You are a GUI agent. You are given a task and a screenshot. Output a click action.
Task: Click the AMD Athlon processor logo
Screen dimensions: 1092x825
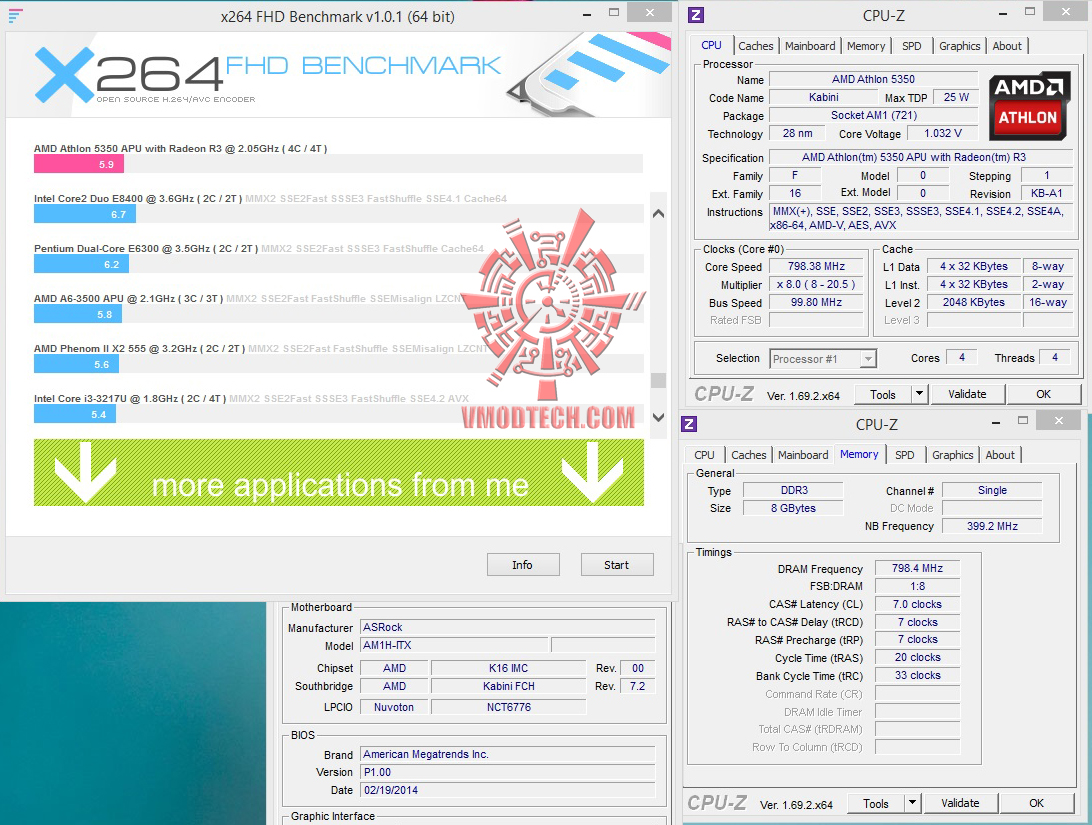click(x=1029, y=106)
